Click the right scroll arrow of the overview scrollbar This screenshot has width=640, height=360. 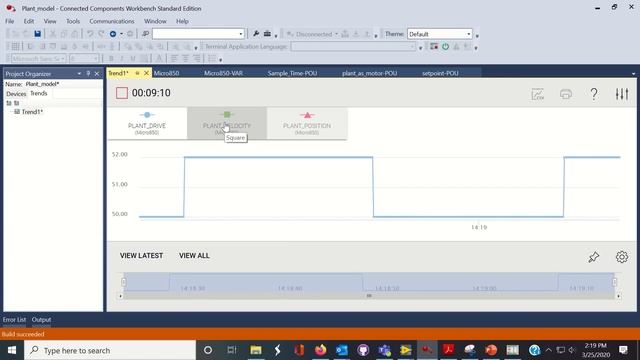click(x=618, y=296)
